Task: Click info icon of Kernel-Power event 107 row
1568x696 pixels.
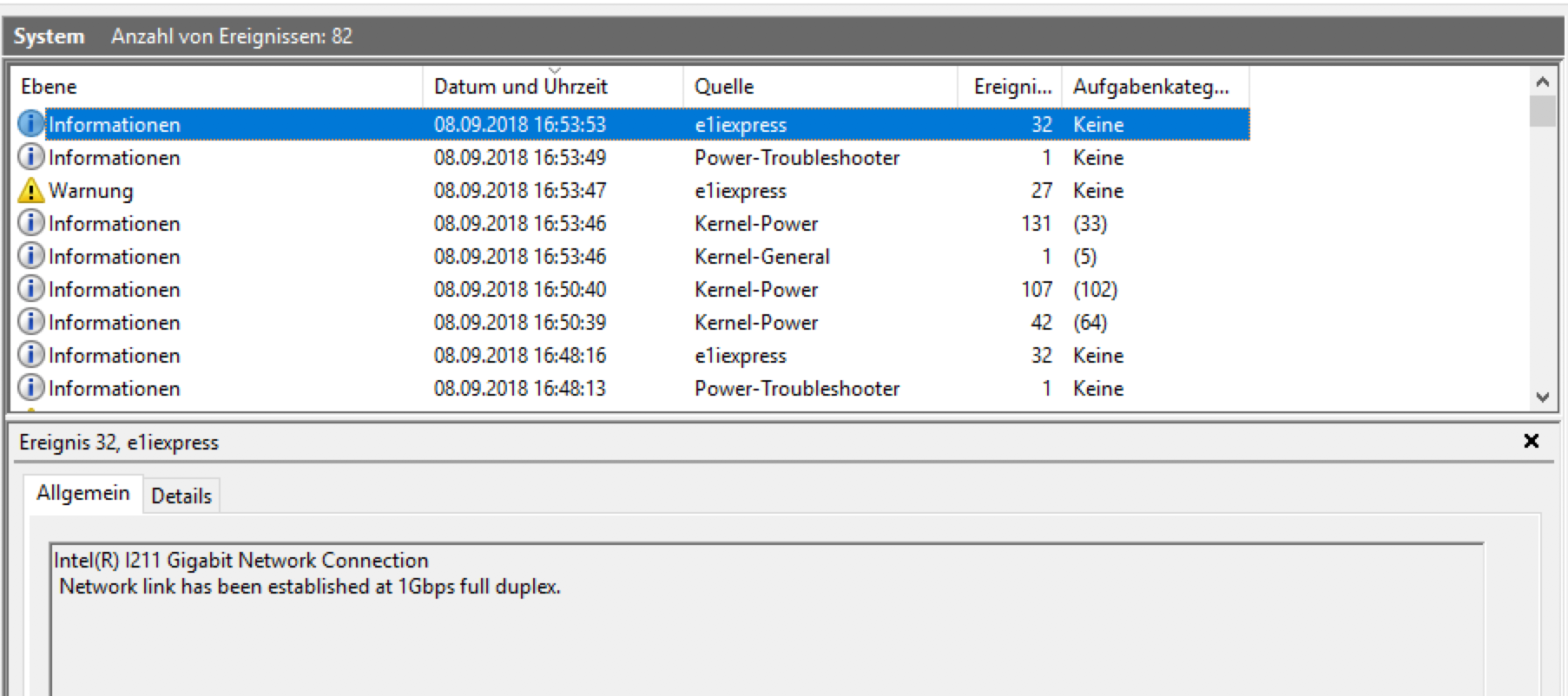Action: (x=30, y=289)
